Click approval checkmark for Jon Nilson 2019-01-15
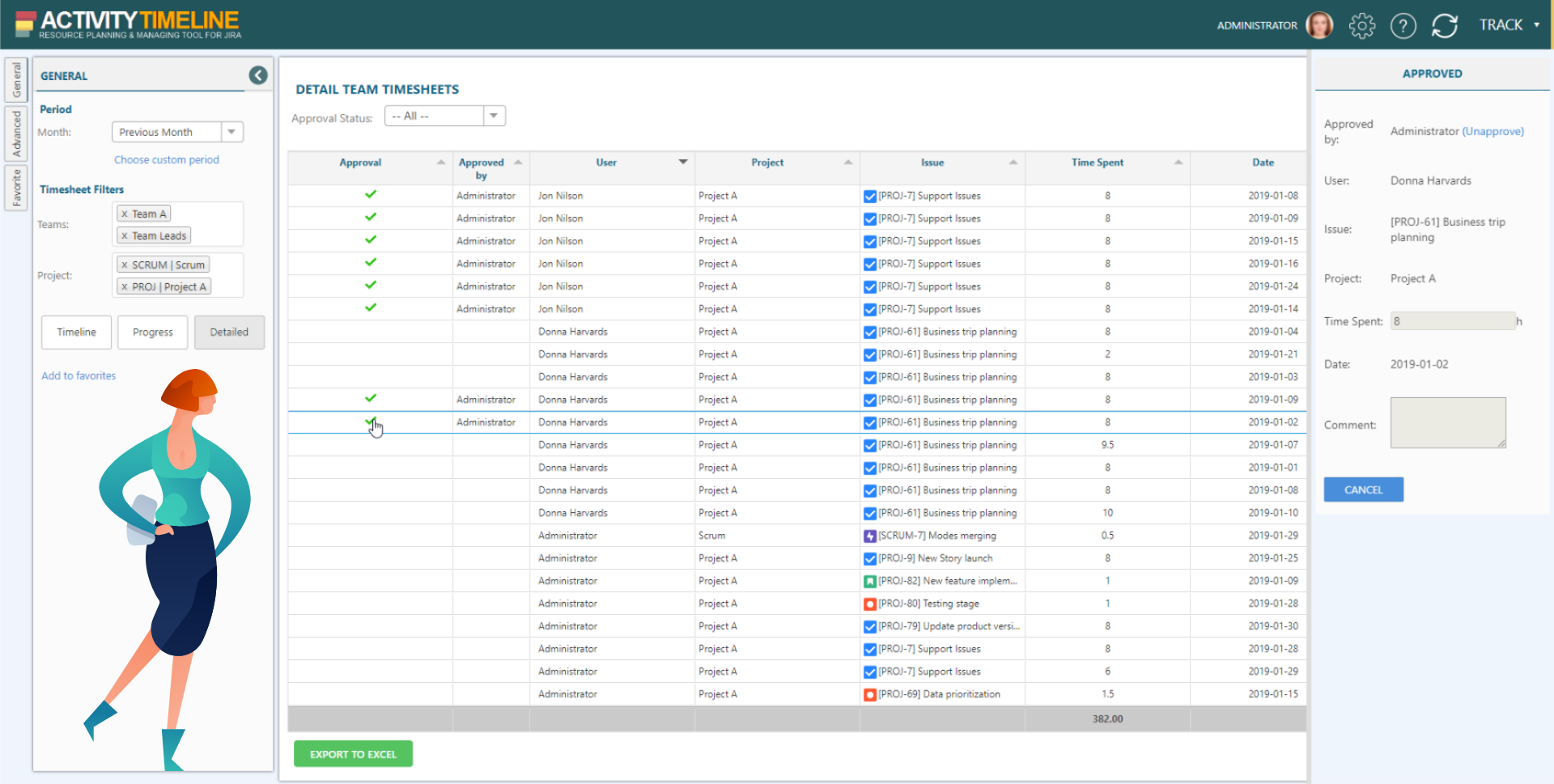1554x784 pixels. 371,239
